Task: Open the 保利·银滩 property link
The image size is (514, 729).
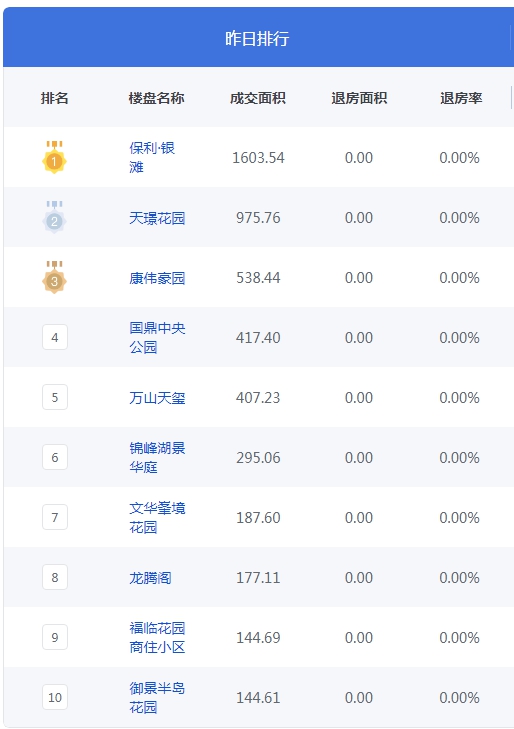Action: coord(152,158)
